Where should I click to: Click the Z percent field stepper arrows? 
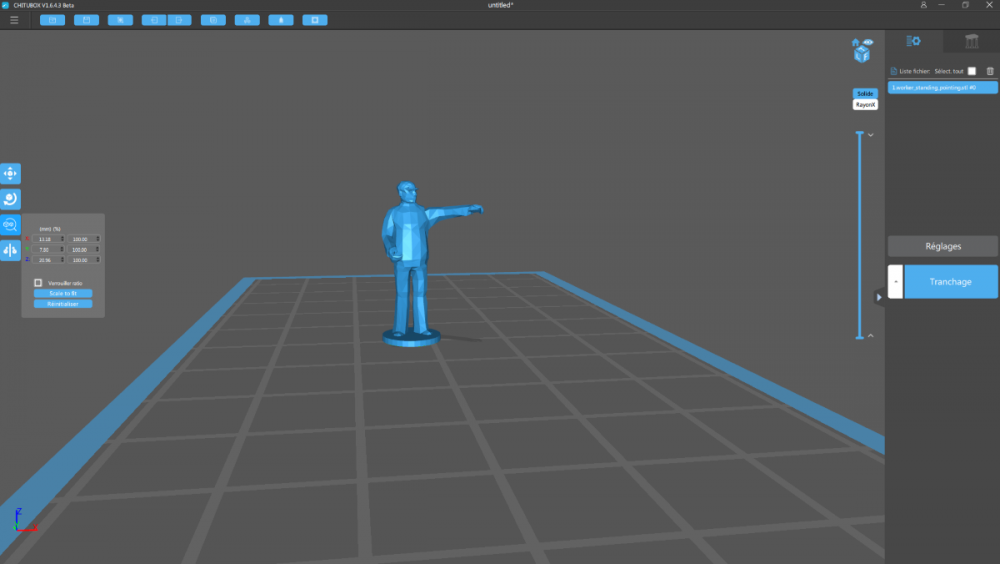point(98,260)
